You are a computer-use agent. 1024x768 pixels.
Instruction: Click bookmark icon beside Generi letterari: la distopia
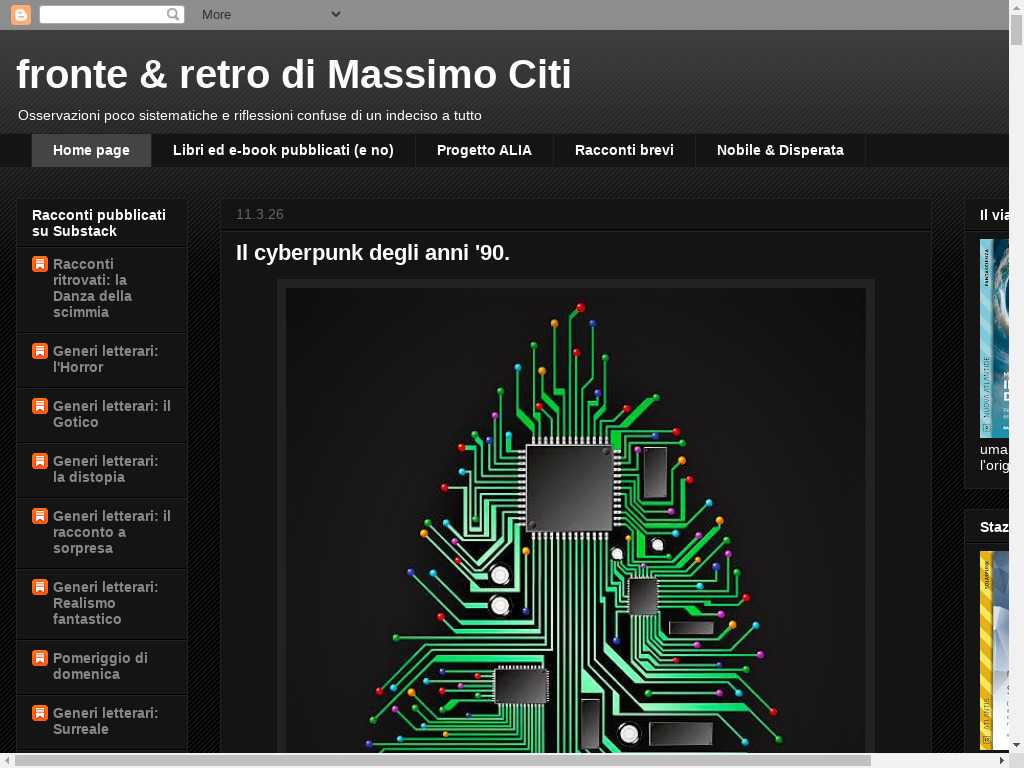coord(40,461)
